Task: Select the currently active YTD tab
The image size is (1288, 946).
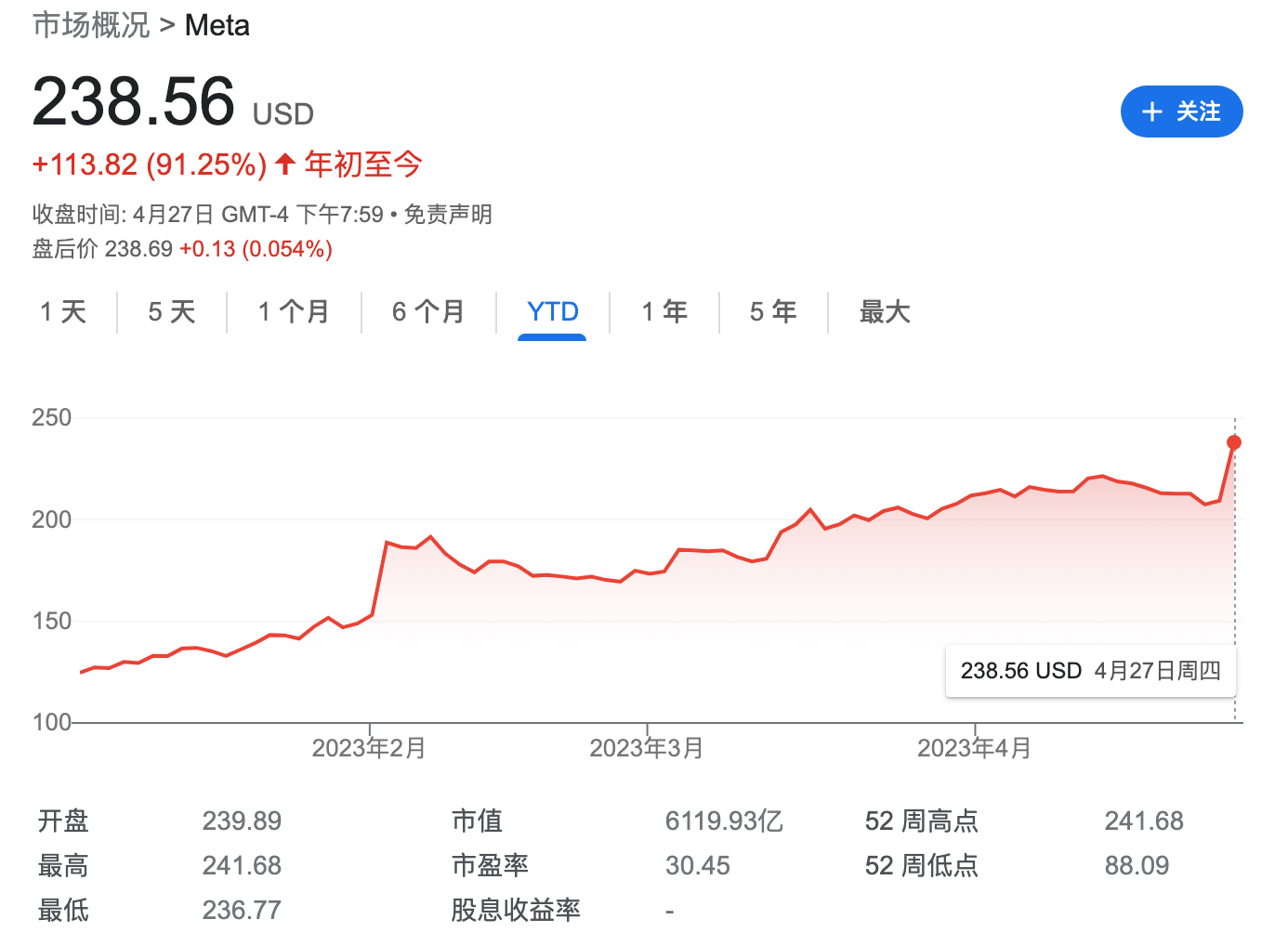Action: (x=552, y=312)
